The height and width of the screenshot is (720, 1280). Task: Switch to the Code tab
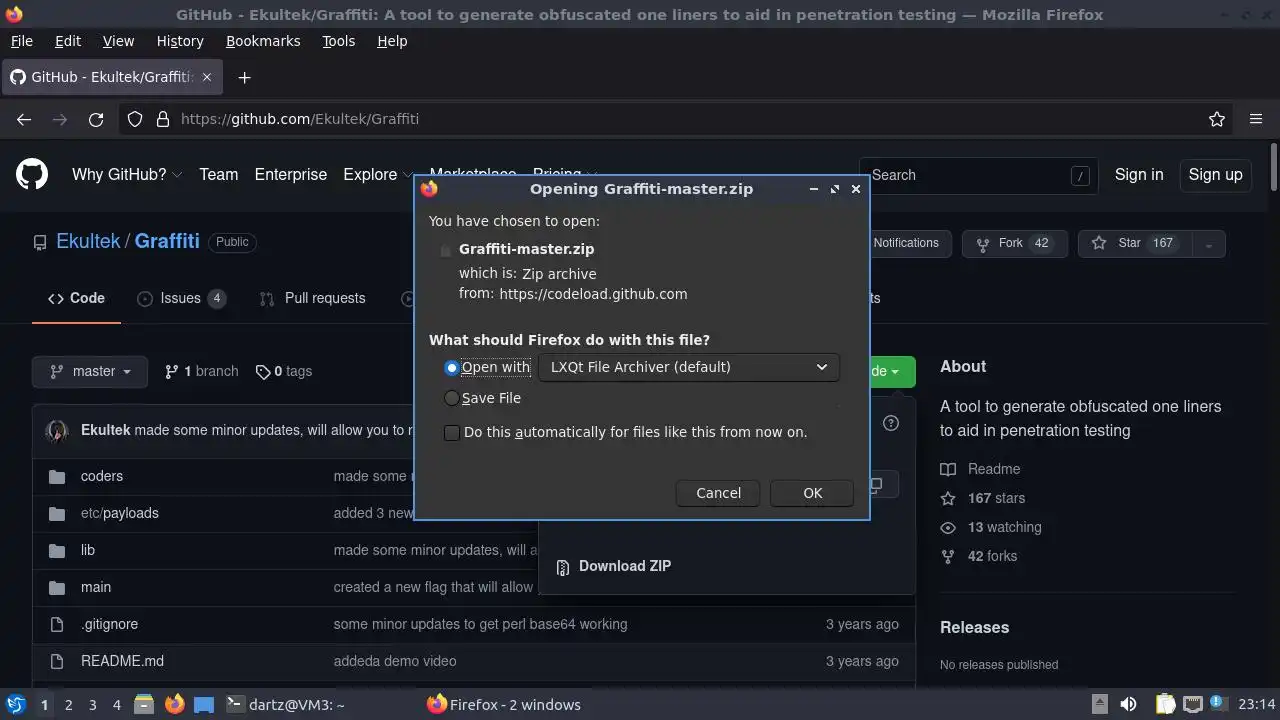click(76, 298)
